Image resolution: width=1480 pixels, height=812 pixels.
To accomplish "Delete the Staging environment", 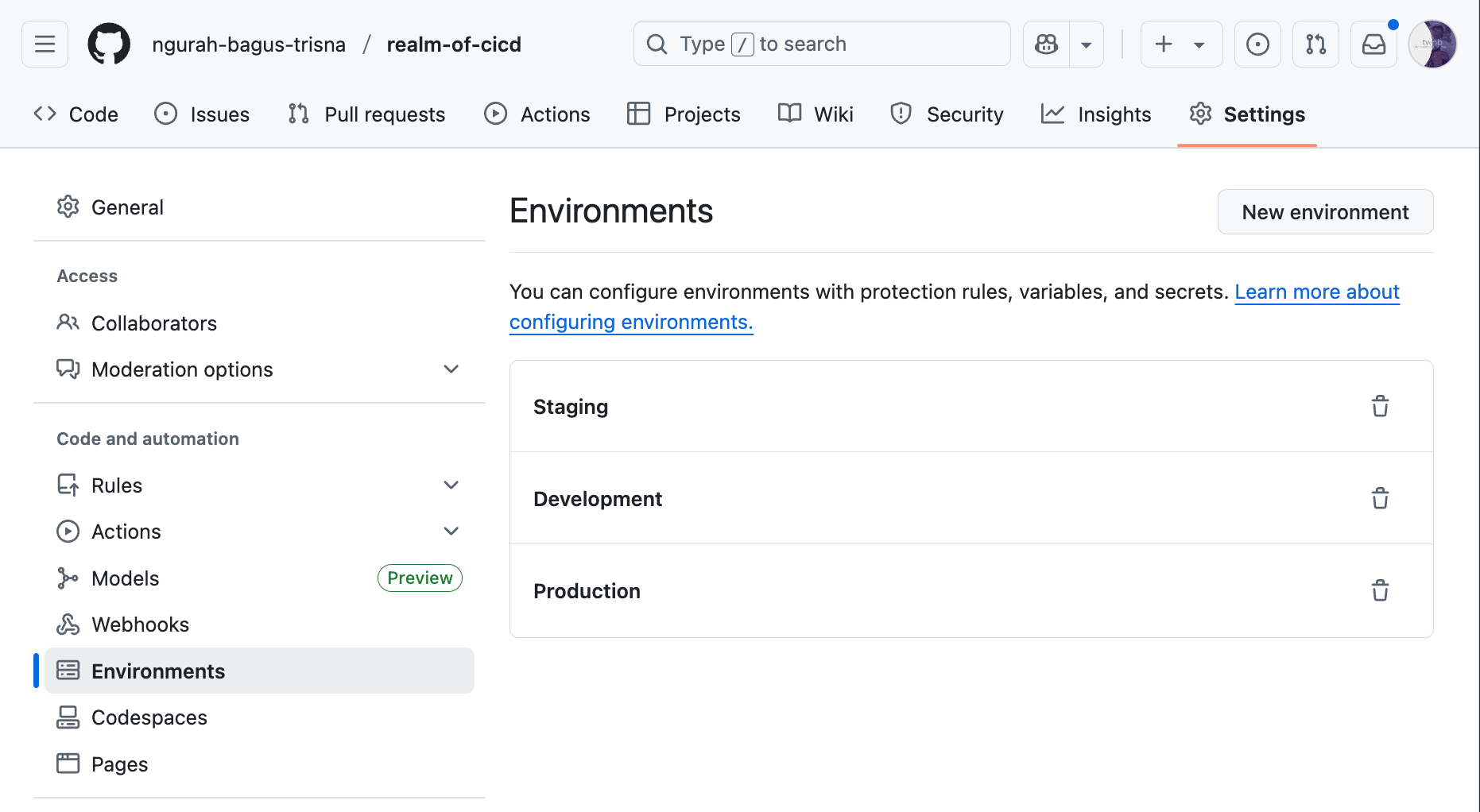I will [x=1380, y=406].
